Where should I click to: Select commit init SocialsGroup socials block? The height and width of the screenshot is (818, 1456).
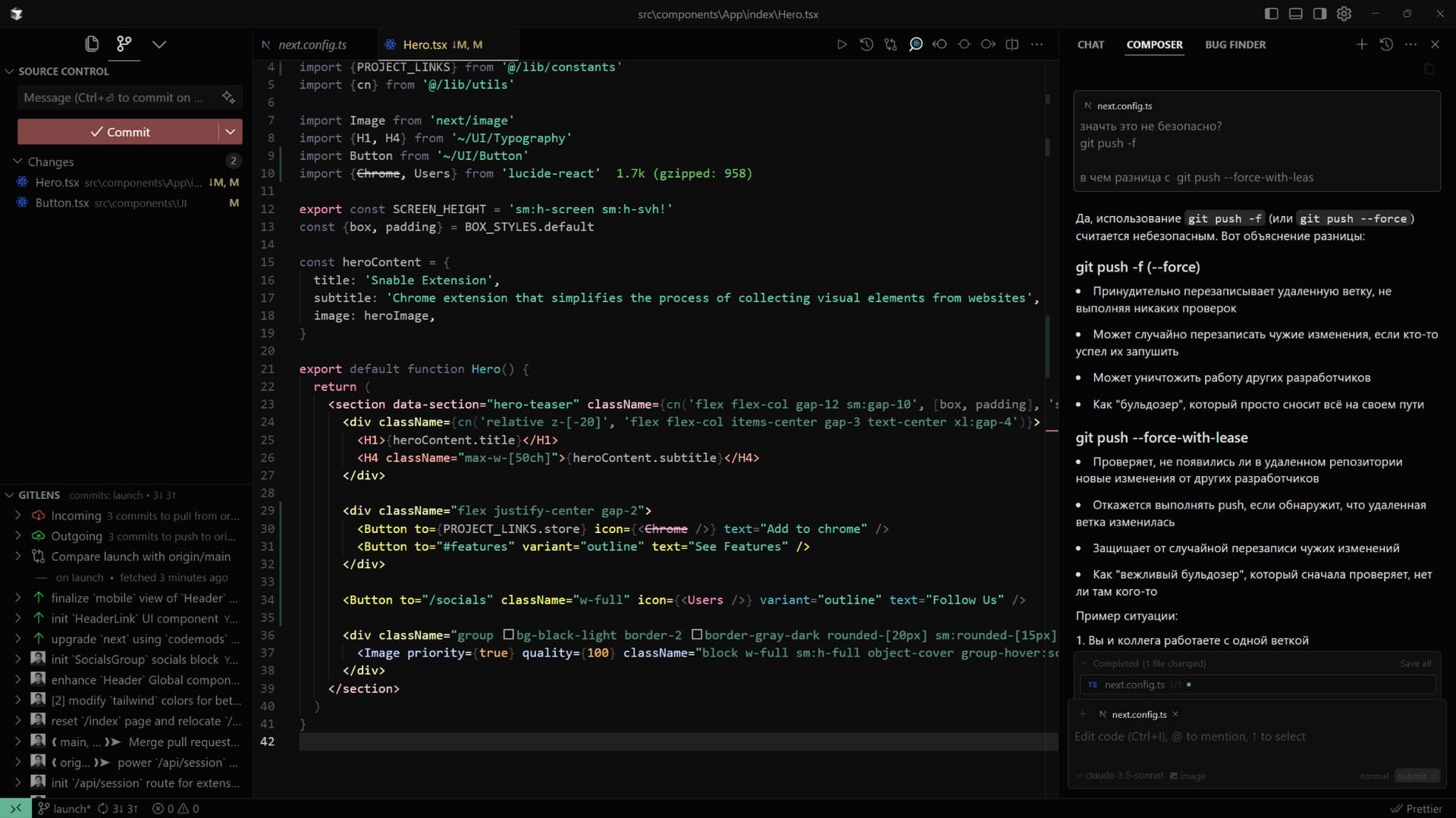(x=127, y=659)
